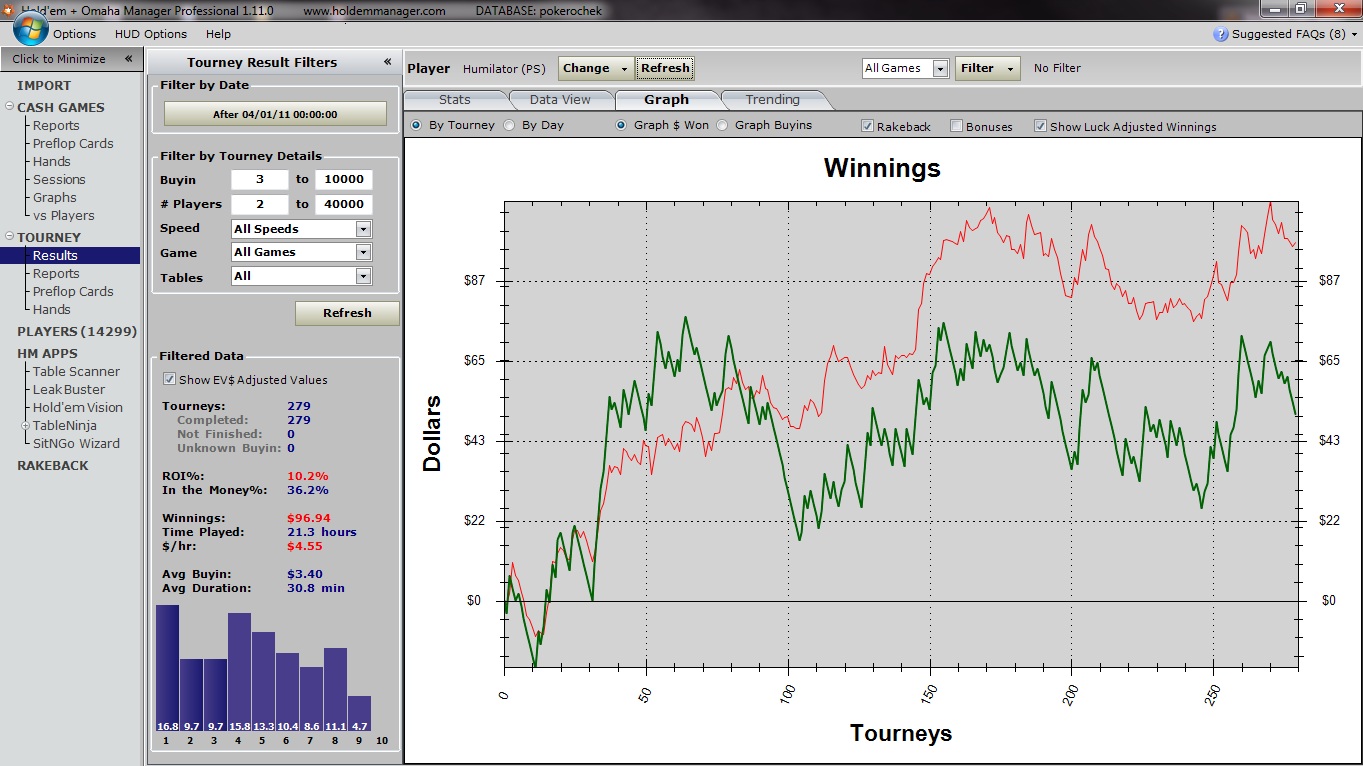Switch to the Trending tab

772,99
